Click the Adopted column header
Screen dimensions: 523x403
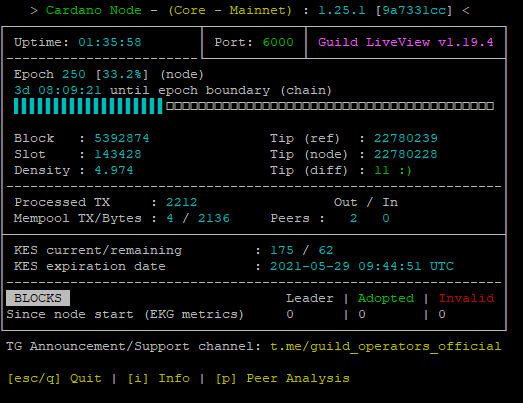point(386,298)
